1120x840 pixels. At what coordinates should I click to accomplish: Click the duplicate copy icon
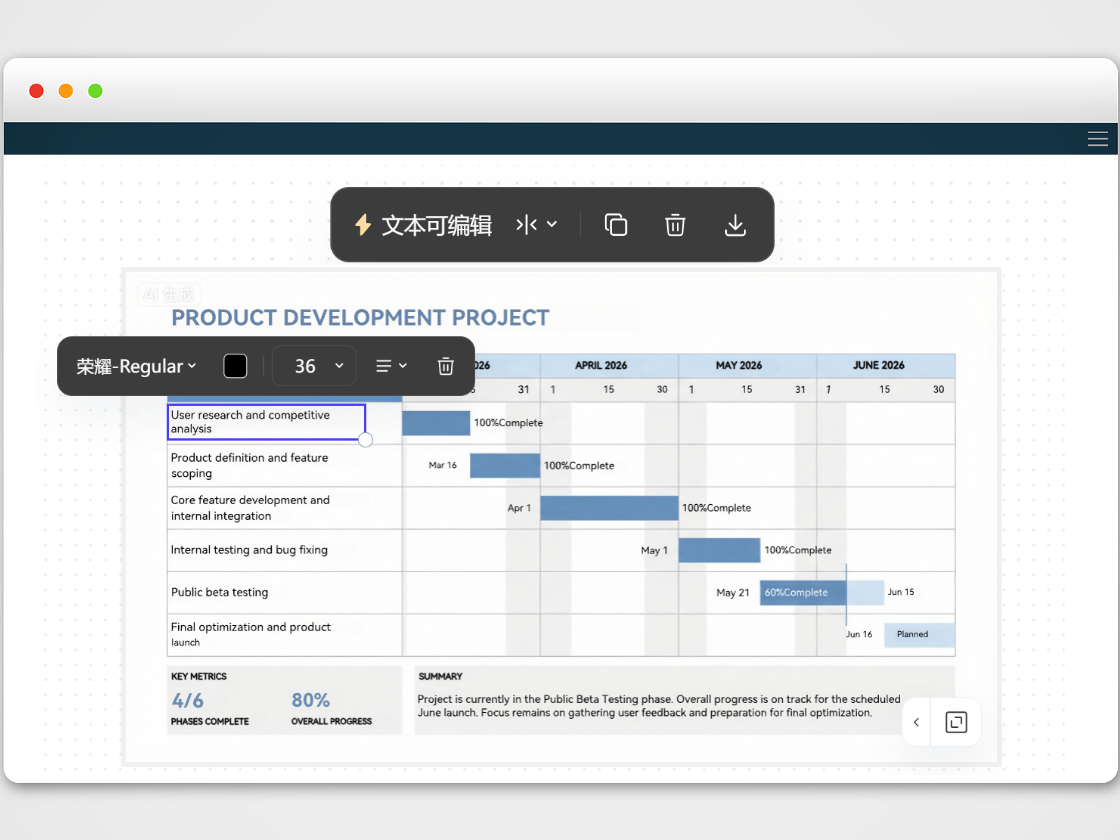616,225
